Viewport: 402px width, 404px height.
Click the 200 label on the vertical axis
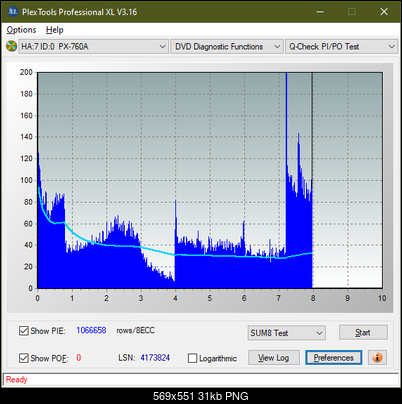click(26, 72)
